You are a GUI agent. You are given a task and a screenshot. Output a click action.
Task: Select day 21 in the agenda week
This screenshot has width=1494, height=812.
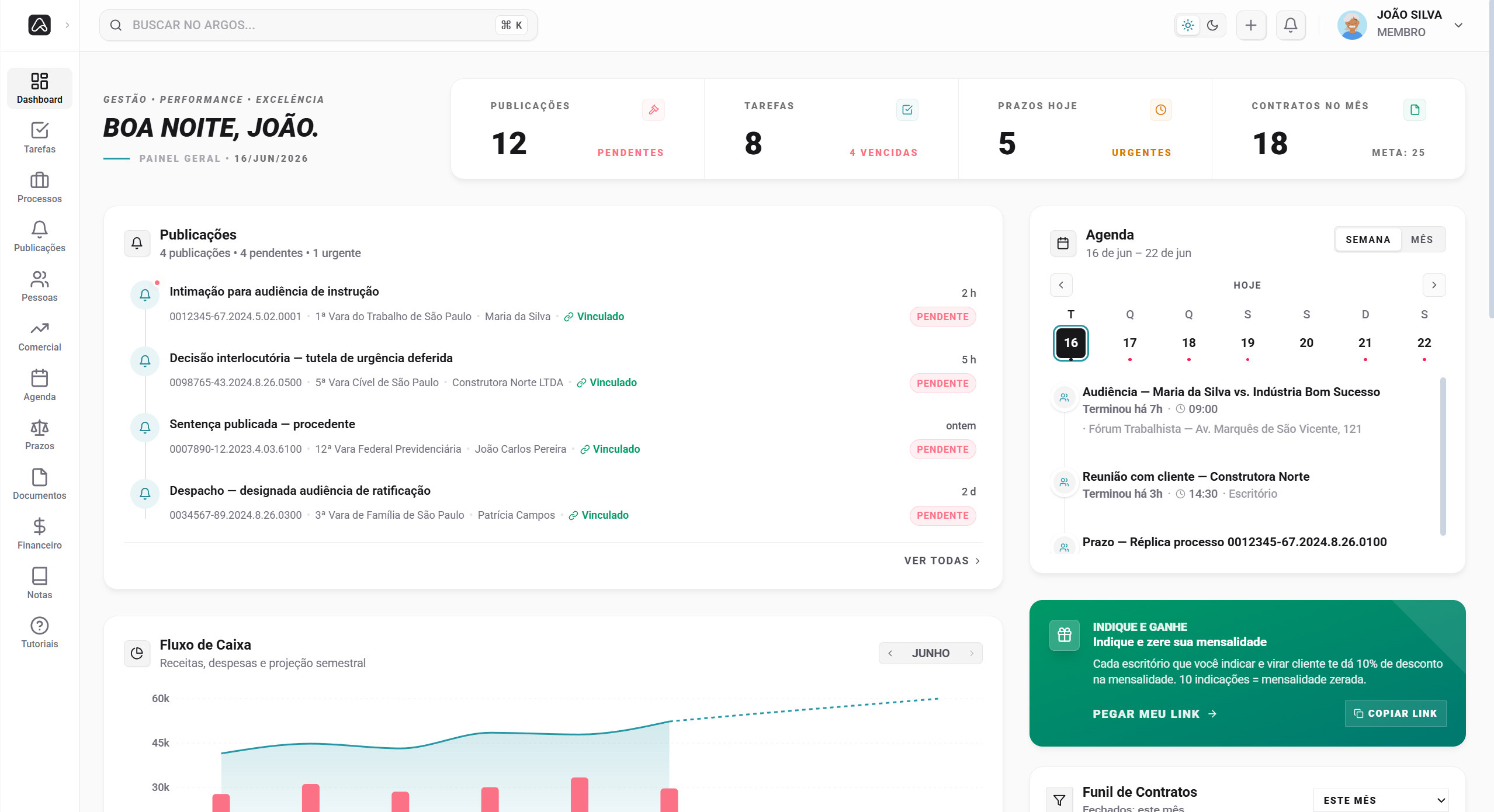click(1365, 343)
